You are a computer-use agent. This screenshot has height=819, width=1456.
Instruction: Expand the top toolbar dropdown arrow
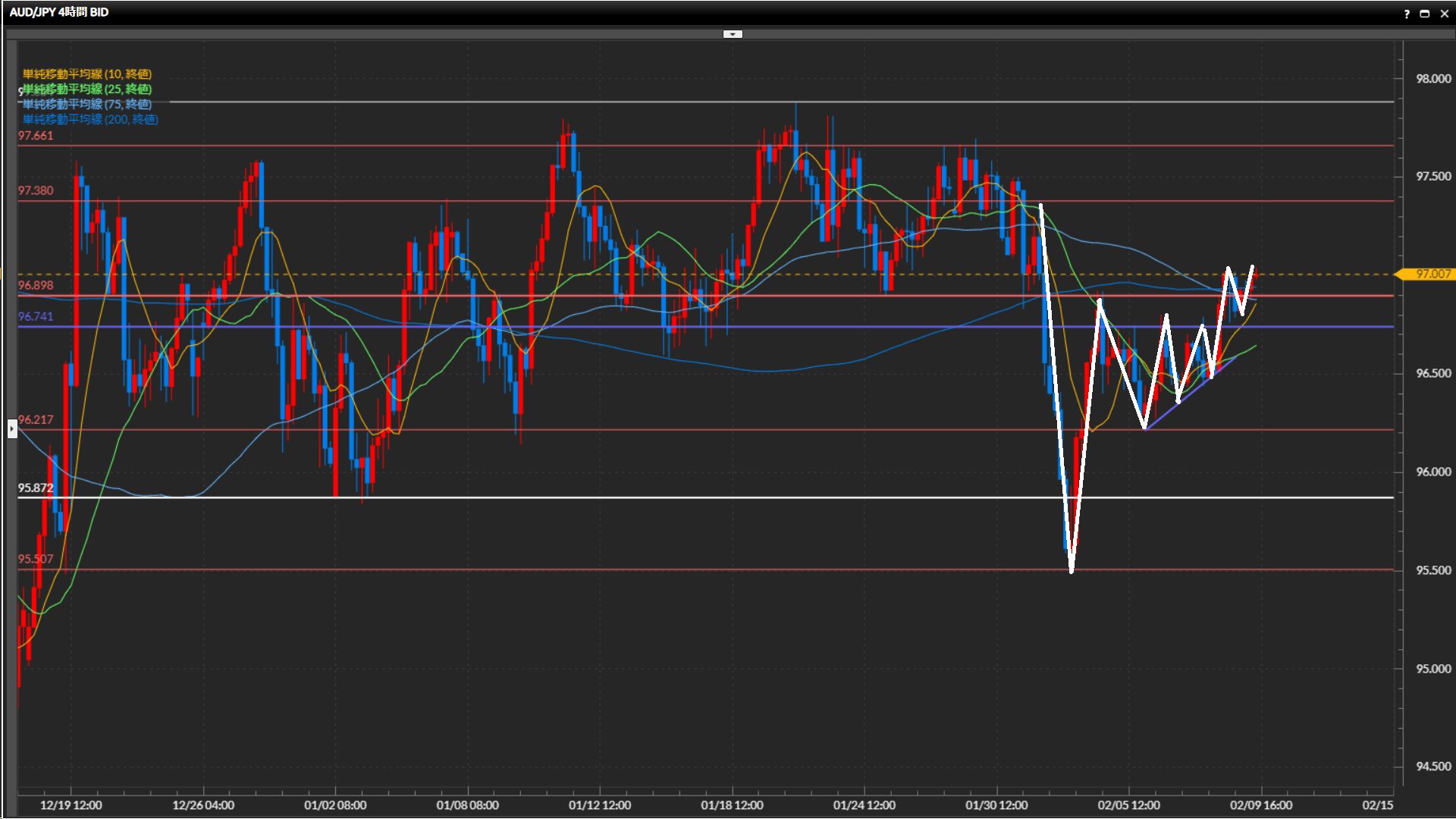(x=733, y=34)
